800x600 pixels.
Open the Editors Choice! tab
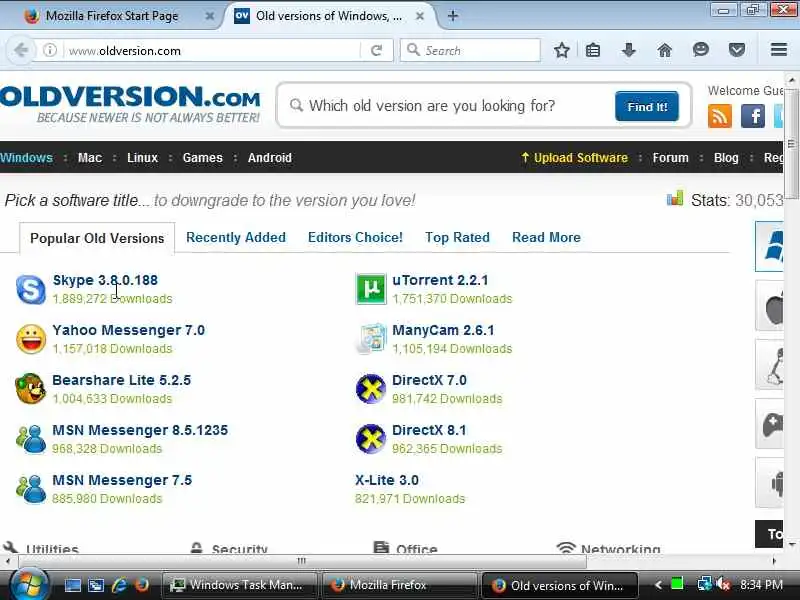[x=355, y=237]
